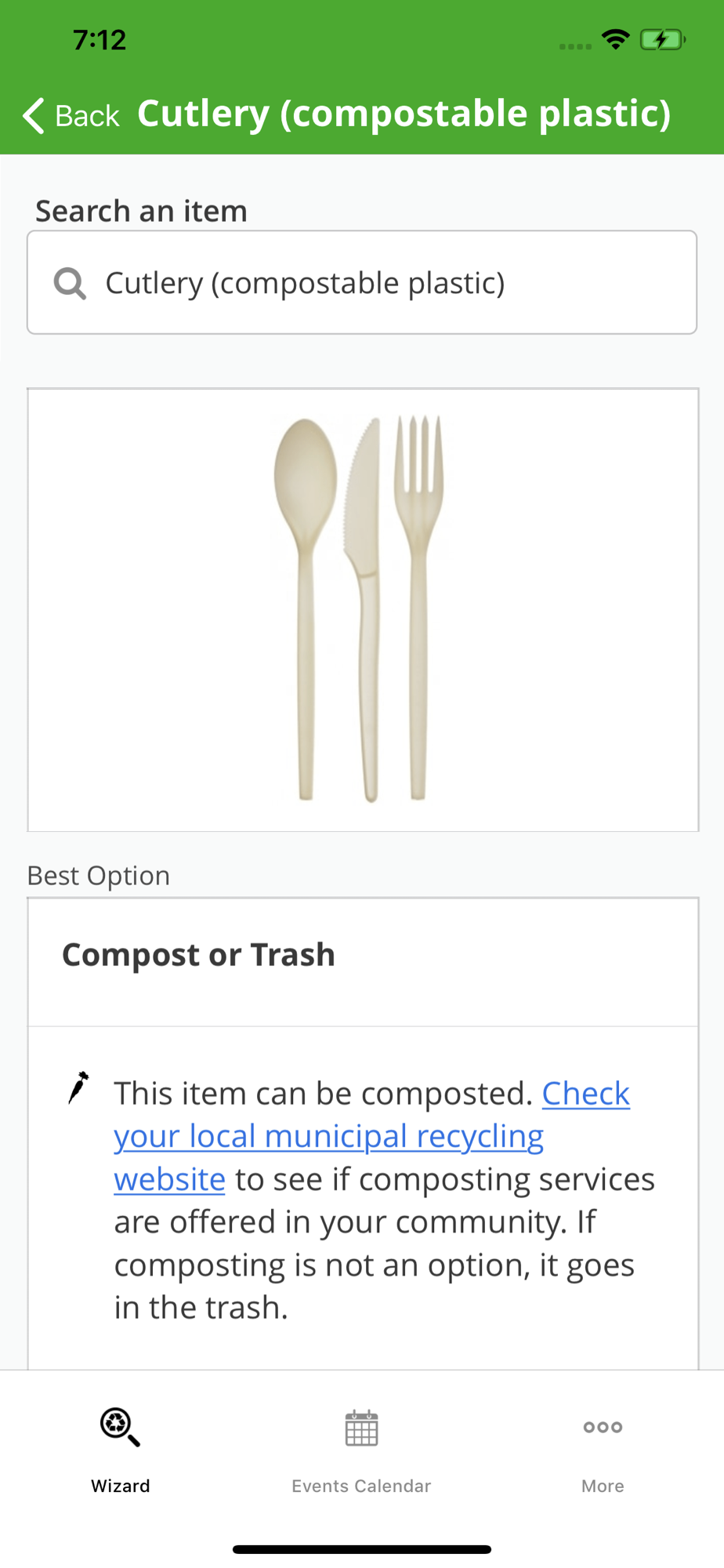Tap the page title Cutlery (compostable plastic)

[404, 114]
